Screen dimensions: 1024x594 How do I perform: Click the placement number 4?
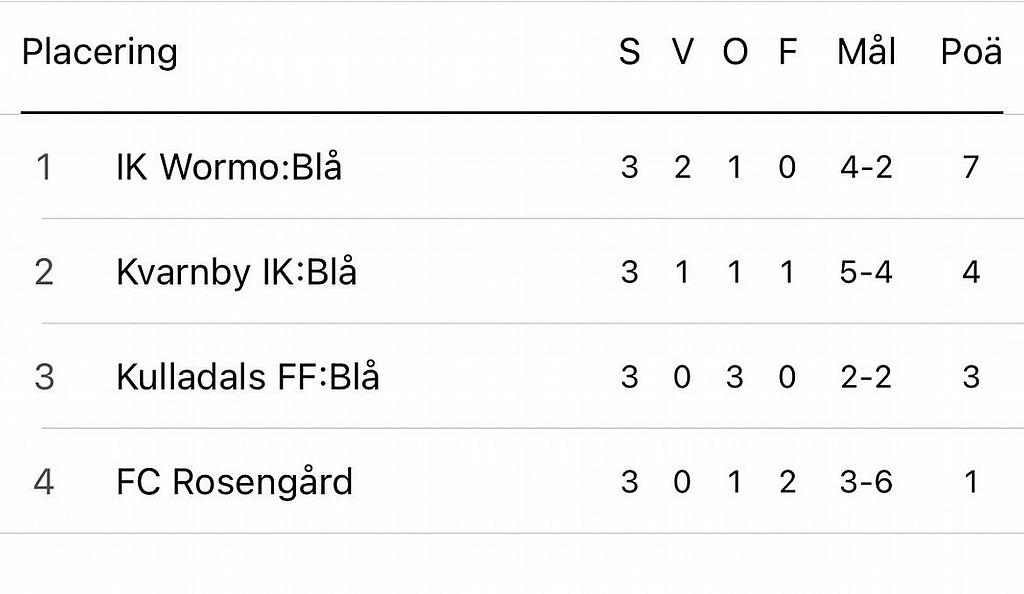coord(44,482)
